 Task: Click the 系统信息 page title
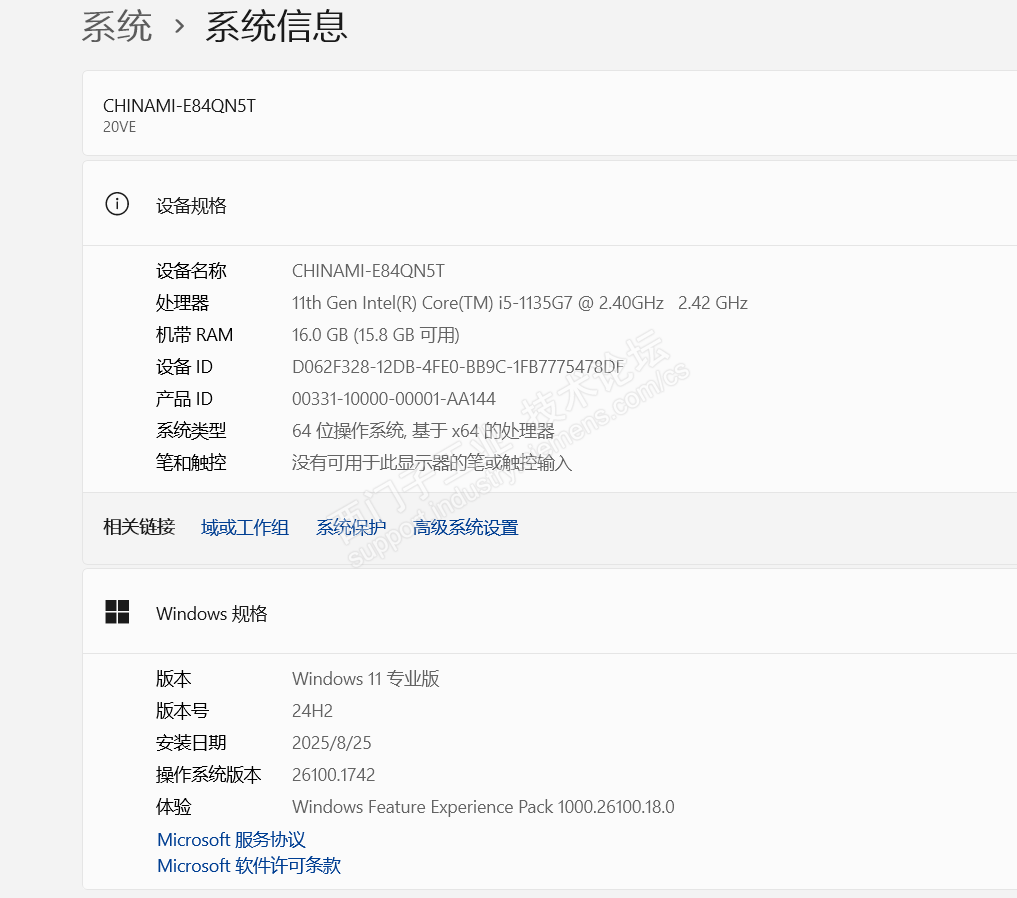(276, 27)
